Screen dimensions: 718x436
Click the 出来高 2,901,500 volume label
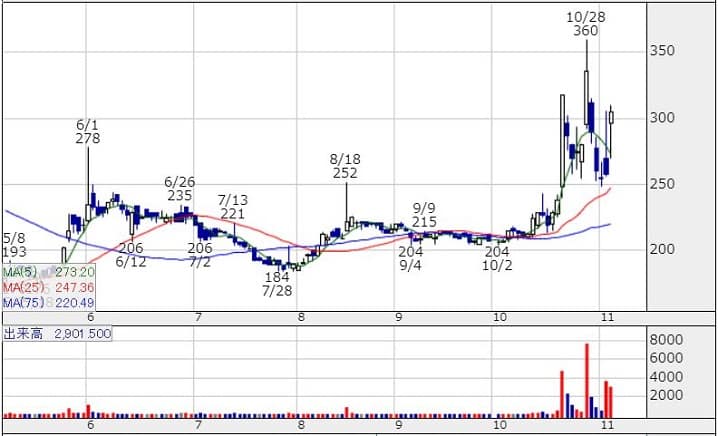57,334
